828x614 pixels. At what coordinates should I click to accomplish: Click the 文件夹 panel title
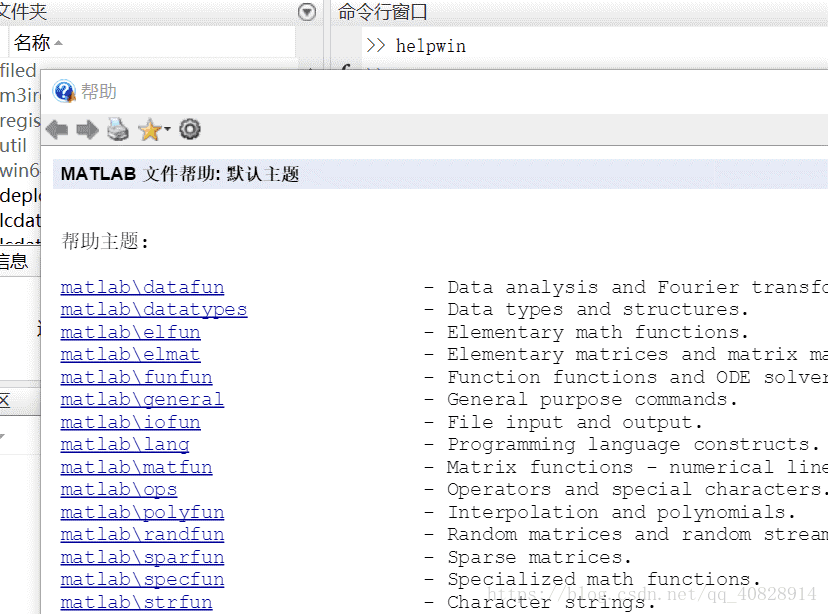(23, 12)
